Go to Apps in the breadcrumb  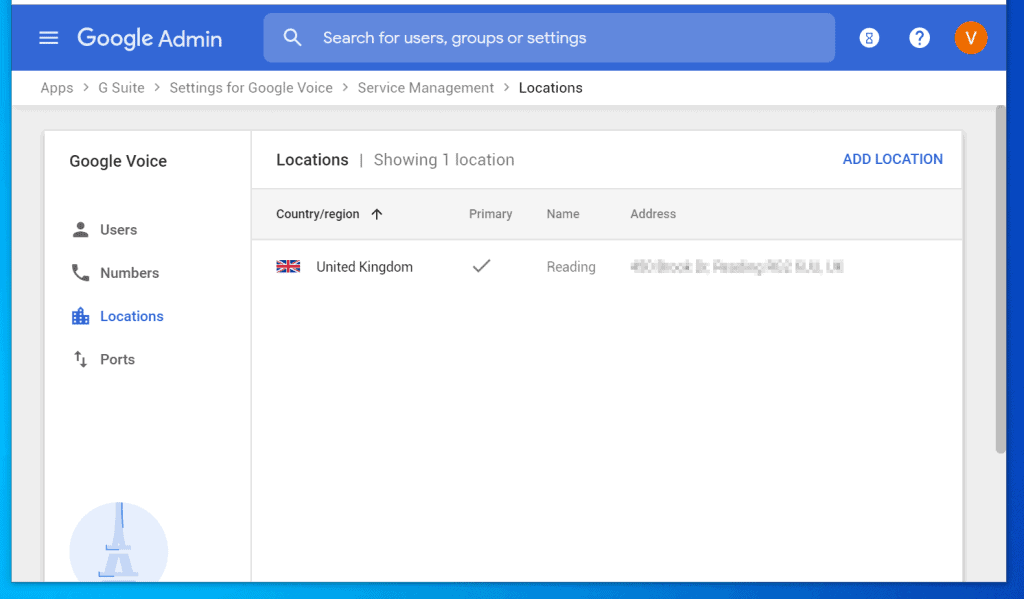point(57,88)
